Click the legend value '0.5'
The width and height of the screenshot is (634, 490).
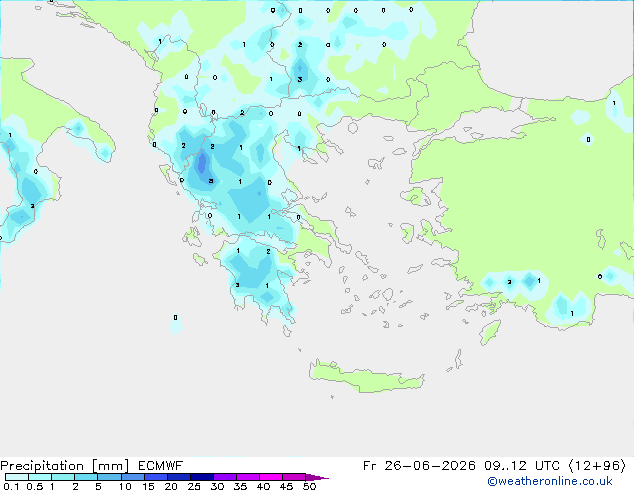34,486
